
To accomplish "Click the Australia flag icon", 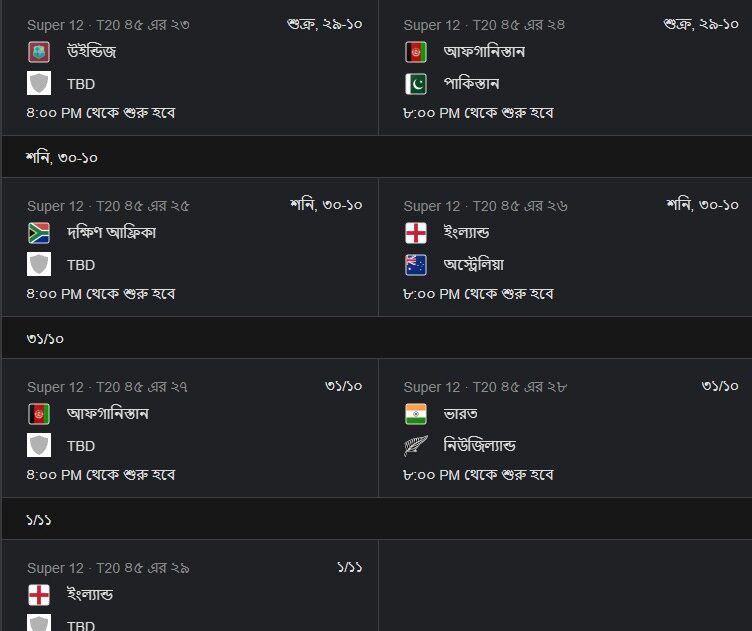I will coord(415,265).
